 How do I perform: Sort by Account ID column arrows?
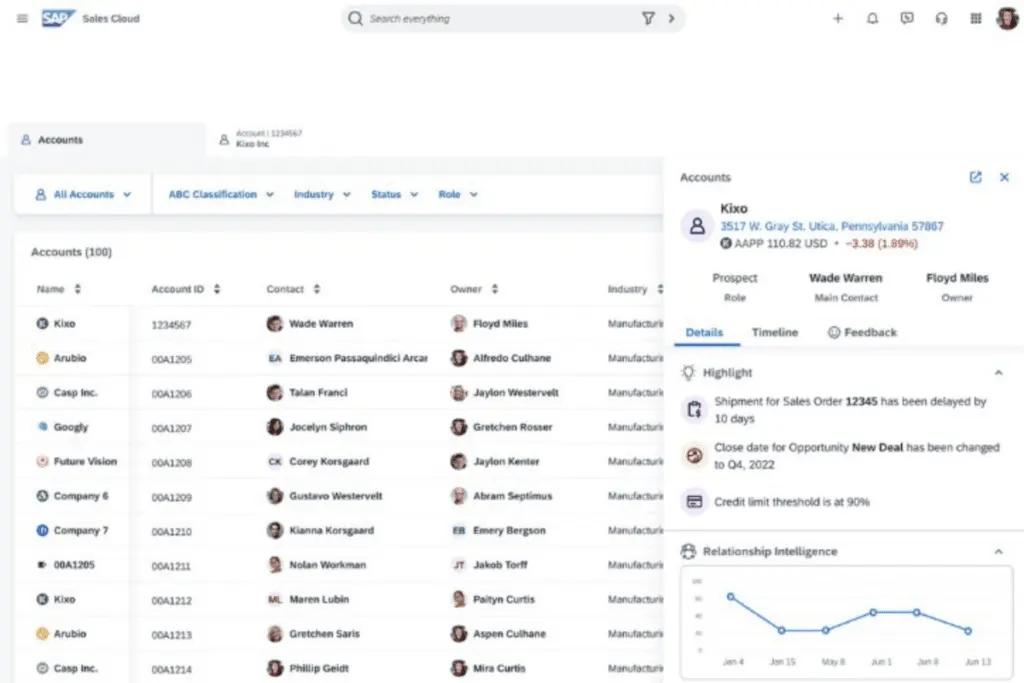[x=217, y=289]
